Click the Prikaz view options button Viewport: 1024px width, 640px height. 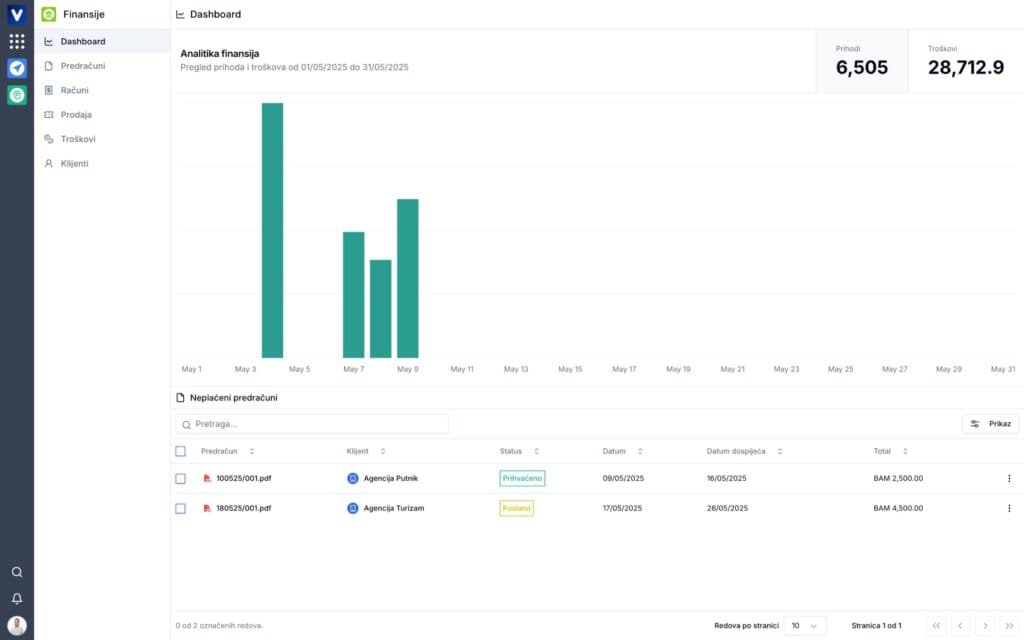coord(990,424)
